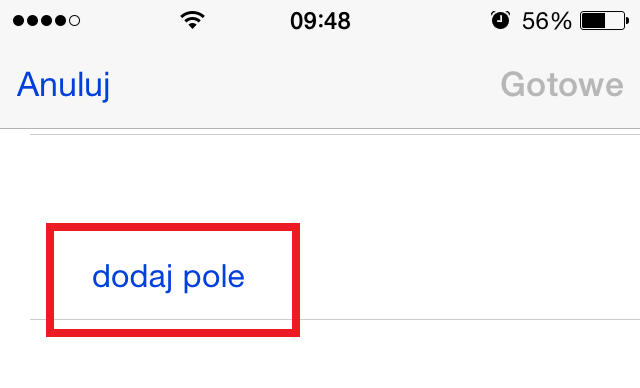The width and height of the screenshot is (640, 388).
Task: Tap the 09:48 clock in status bar
Action: pyautogui.click(x=320, y=21)
